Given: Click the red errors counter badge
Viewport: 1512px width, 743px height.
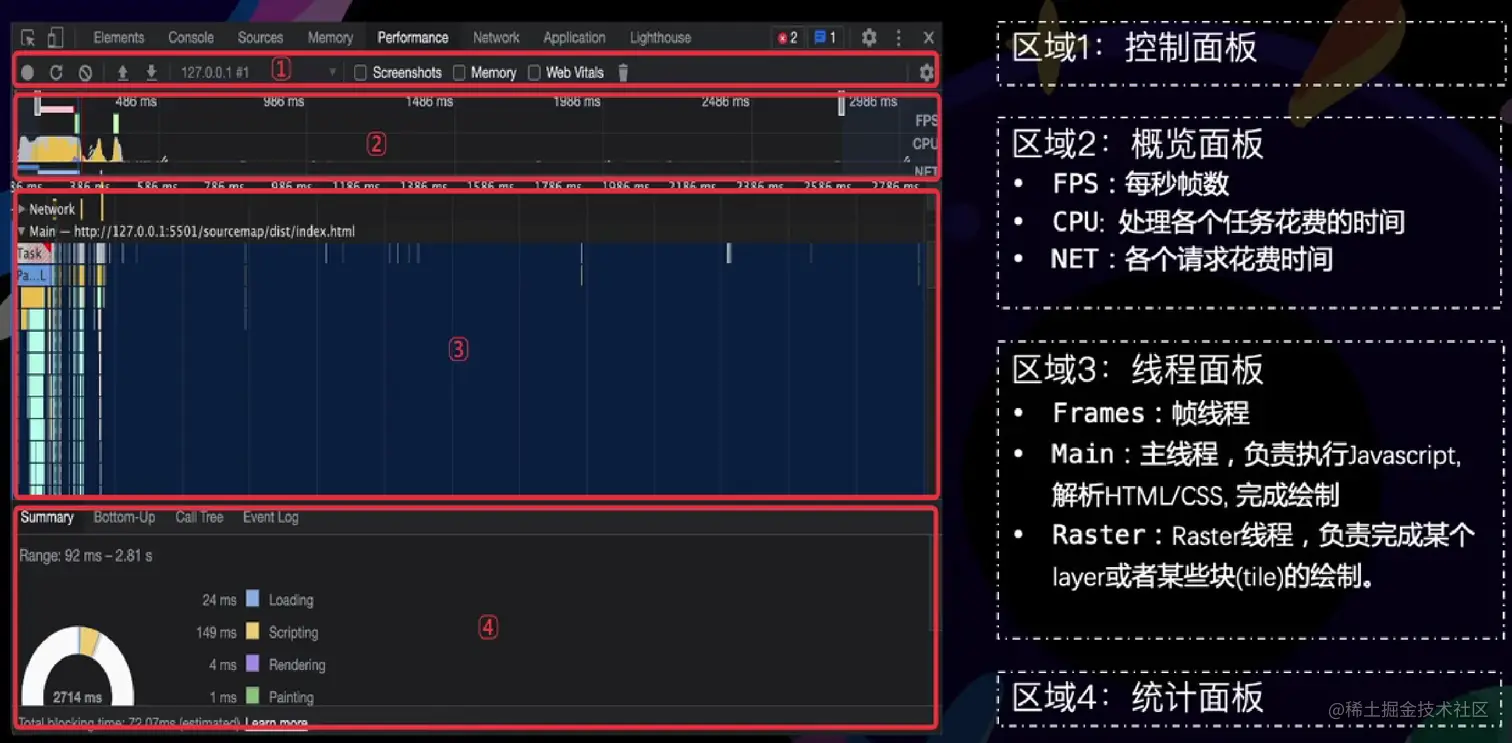Looking at the screenshot, I should point(788,38).
